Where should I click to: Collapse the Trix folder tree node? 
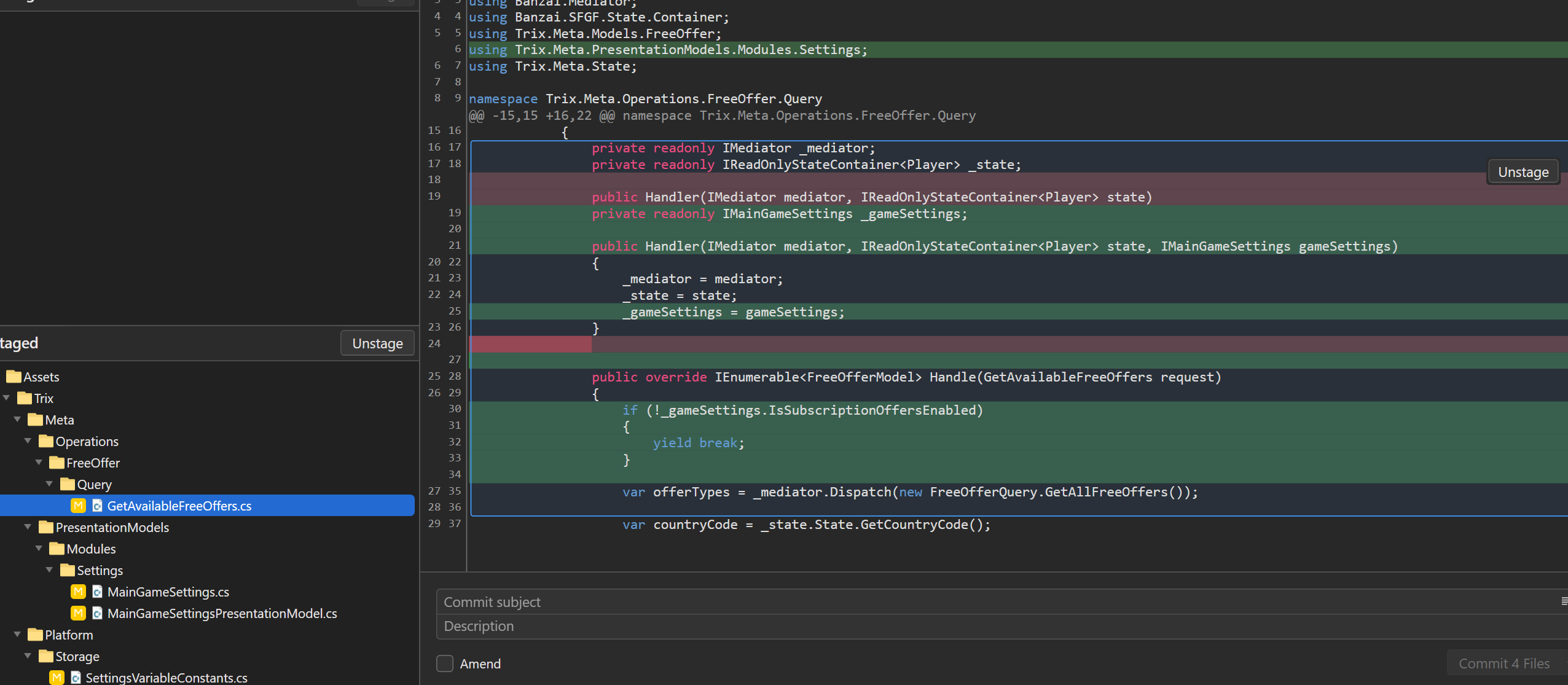(x=7, y=398)
